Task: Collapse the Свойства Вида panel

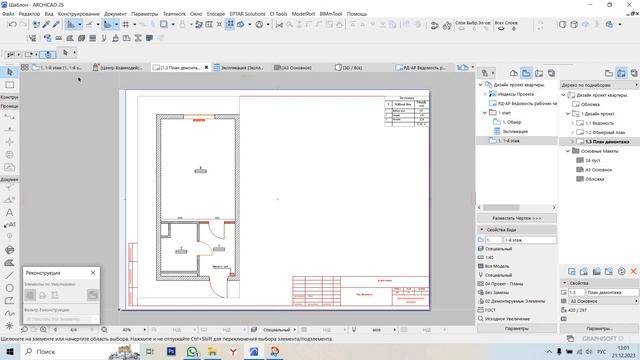Action: (x=482, y=230)
